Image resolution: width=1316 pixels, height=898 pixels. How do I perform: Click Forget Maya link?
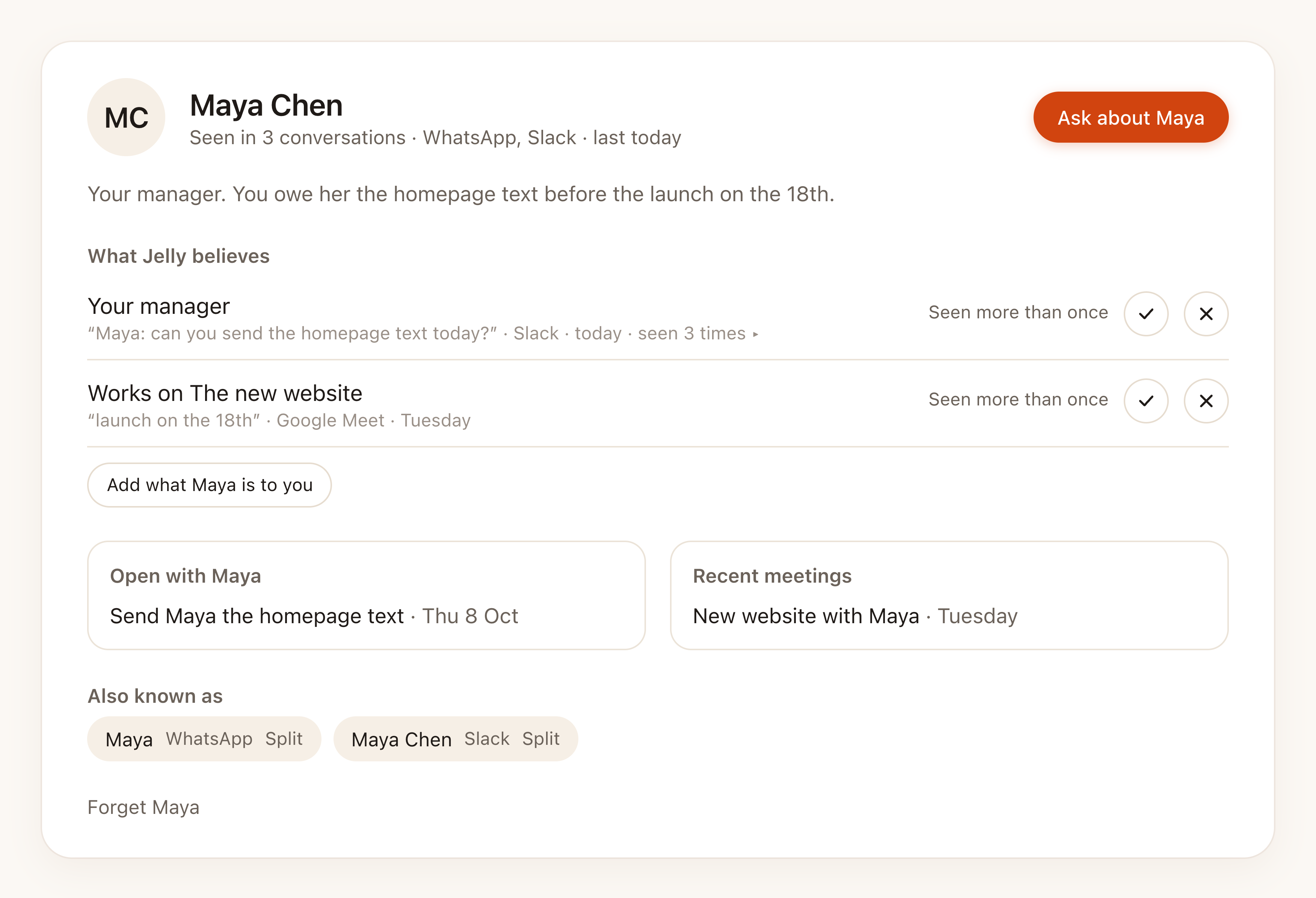pyautogui.click(x=143, y=808)
